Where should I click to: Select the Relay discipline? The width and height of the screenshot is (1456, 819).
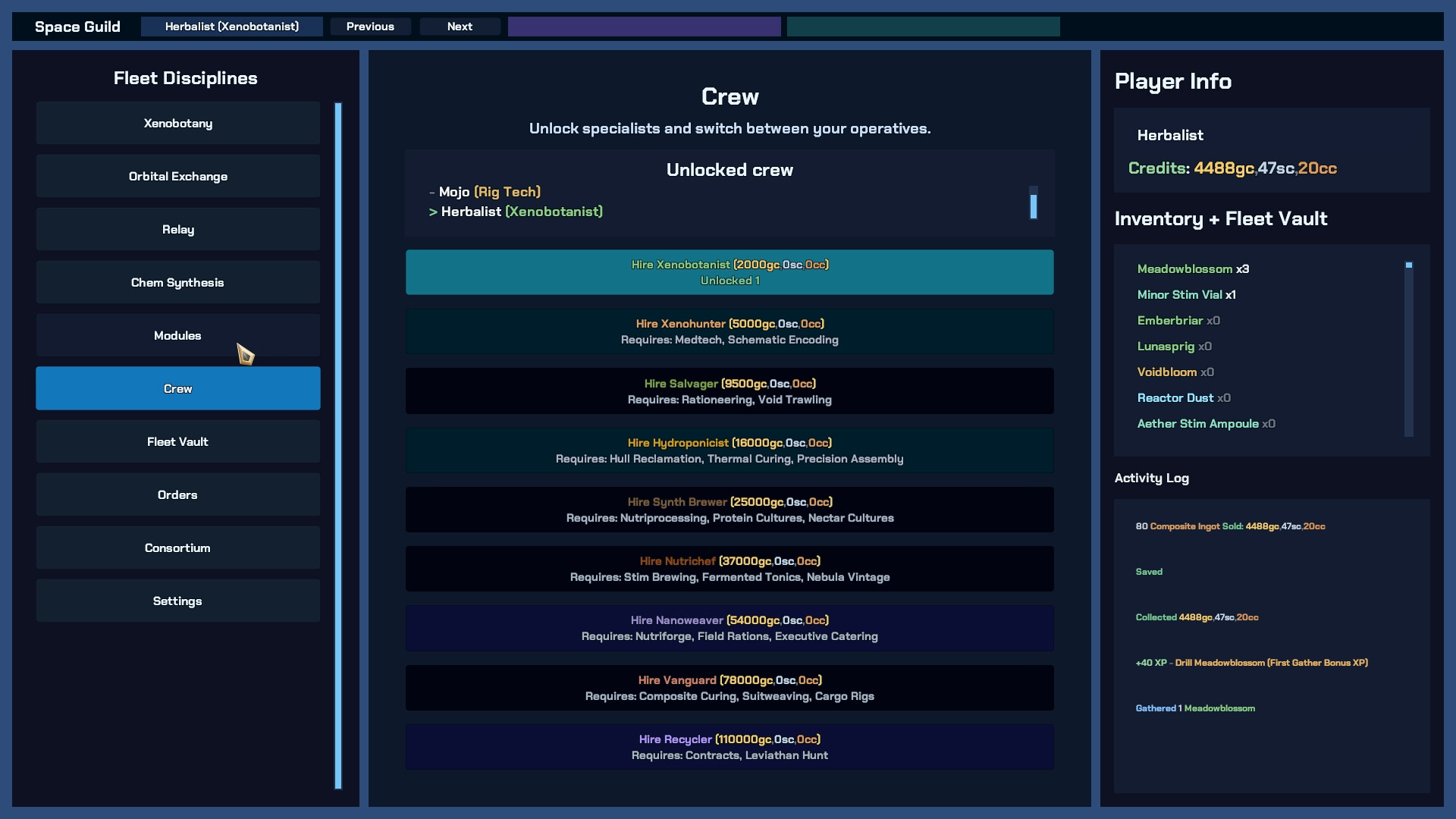[x=177, y=229]
